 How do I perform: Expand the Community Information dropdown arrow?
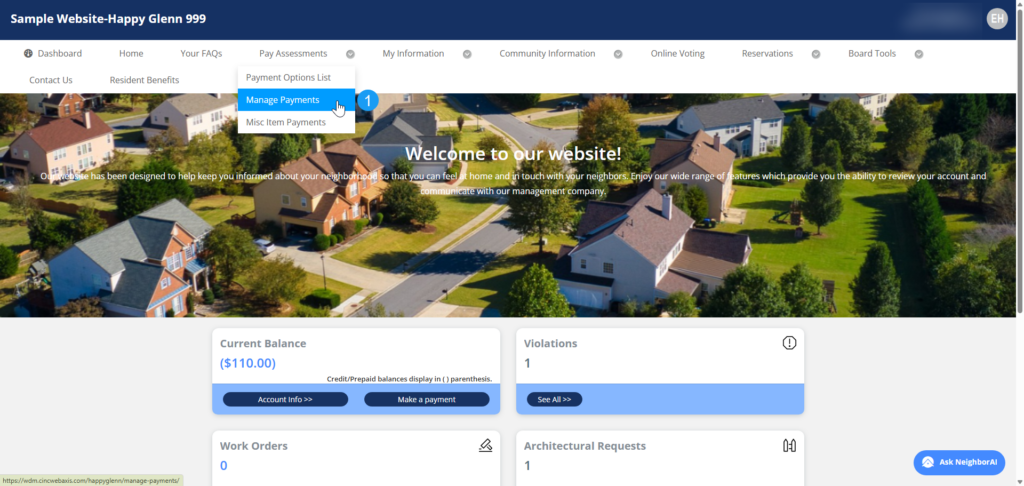pos(618,54)
